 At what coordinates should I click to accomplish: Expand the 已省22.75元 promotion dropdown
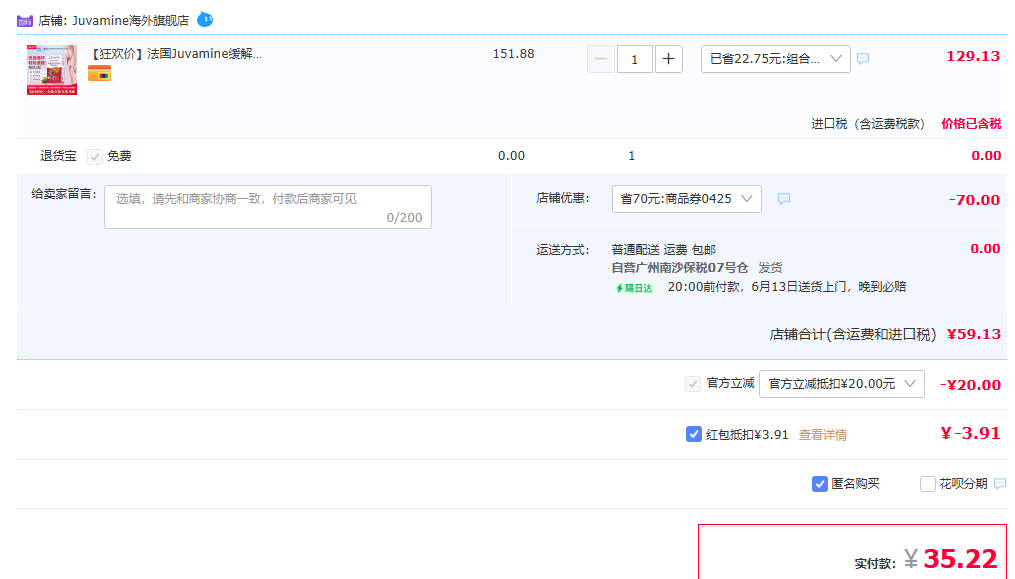click(x=775, y=59)
